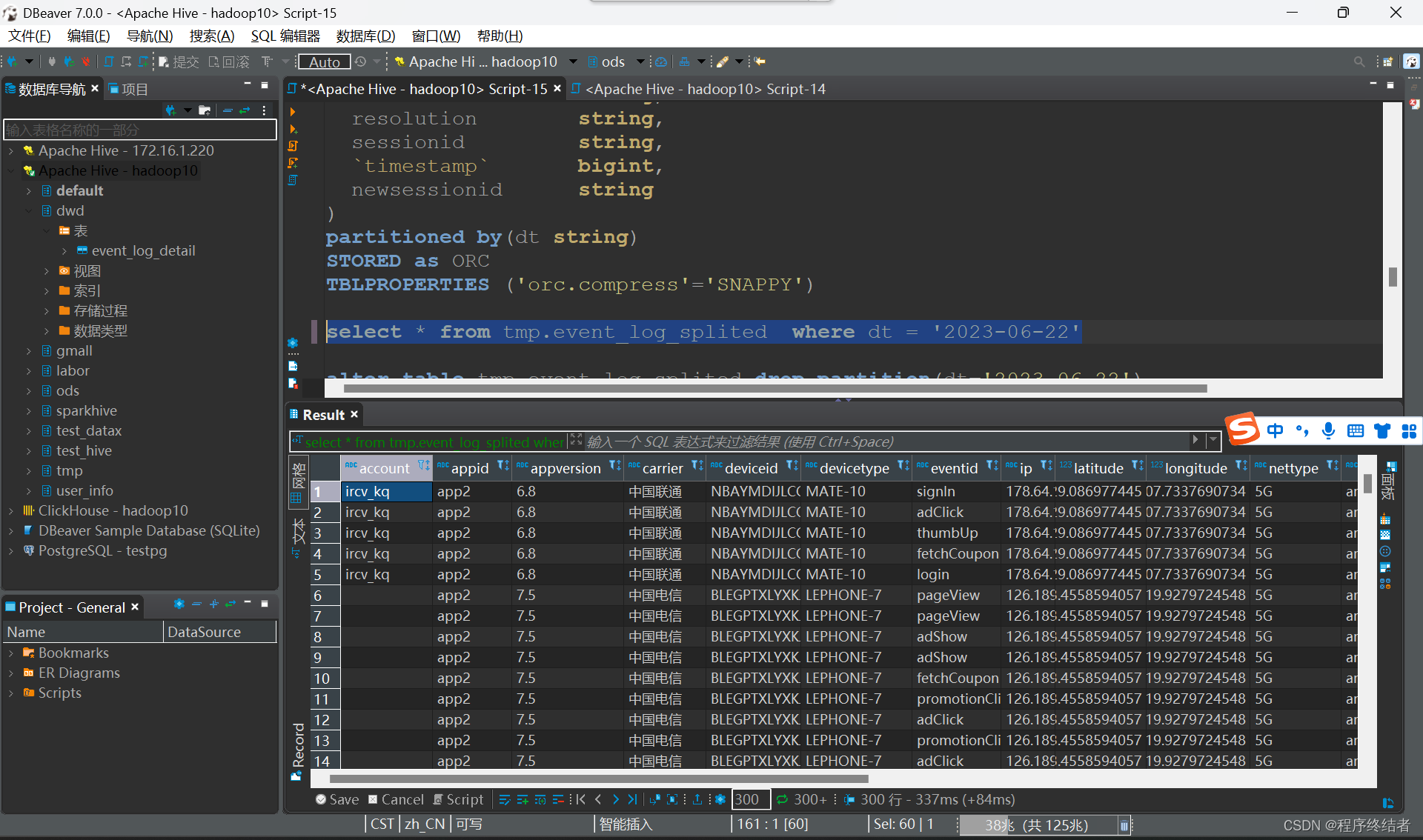Click the apply filter triangle button

pyautogui.click(x=1195, y=440)
